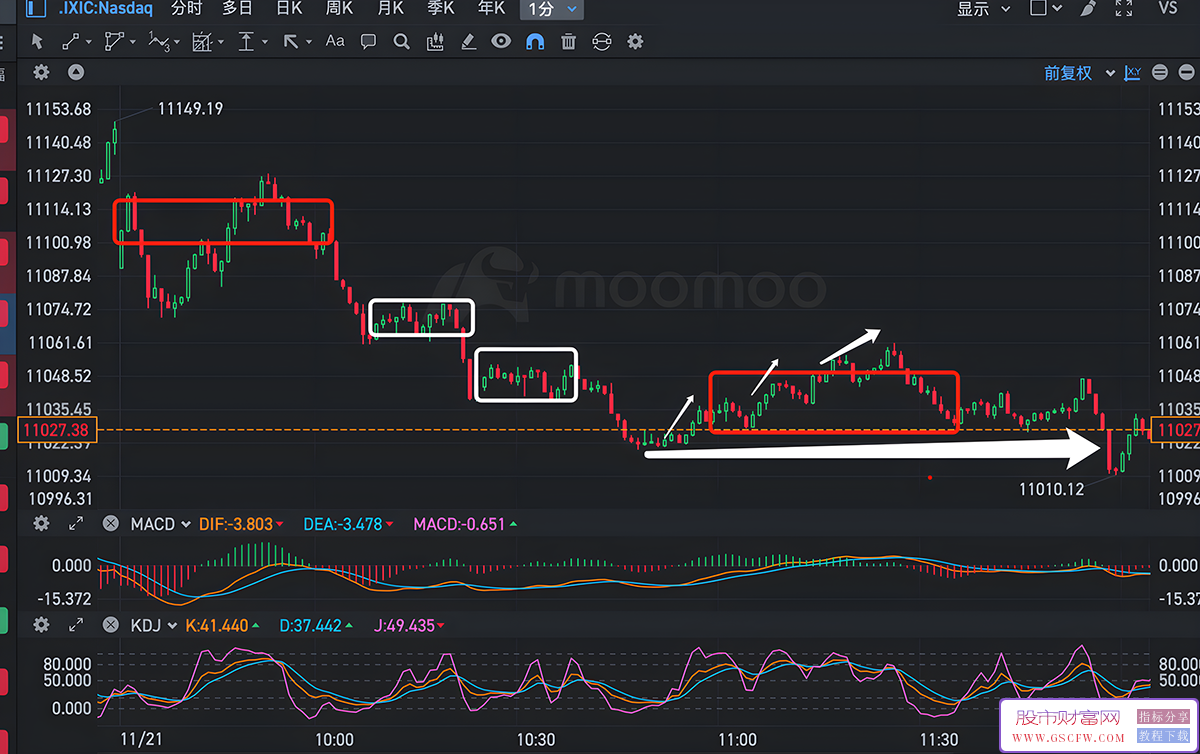Click the K:41.440 value
The width and height of the screenshot is (1200, 754).
pyautogui.click(x=217, y=626)
